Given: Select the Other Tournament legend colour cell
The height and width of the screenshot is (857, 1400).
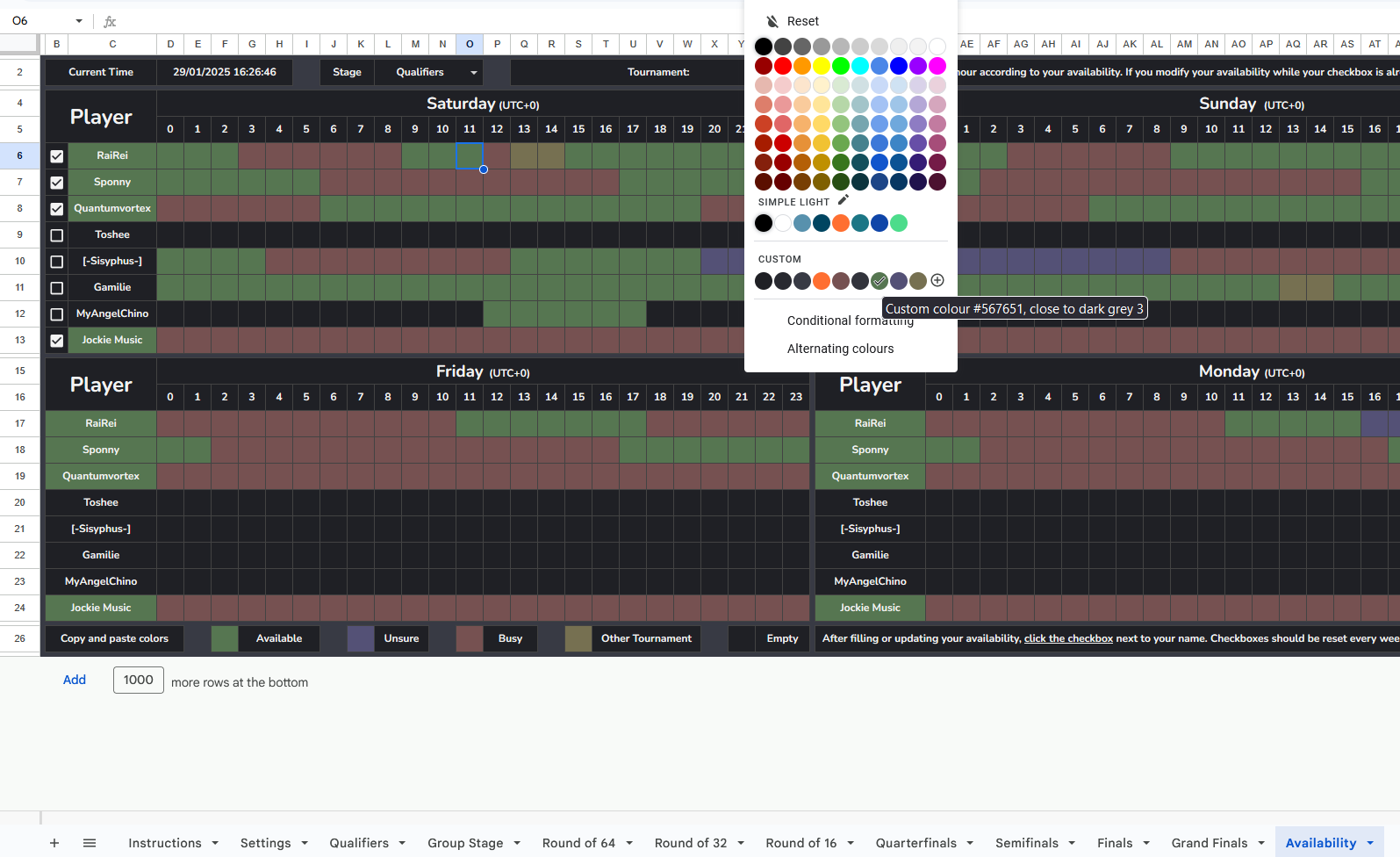Looking at the screenshot, I should [x=578, y=638].
